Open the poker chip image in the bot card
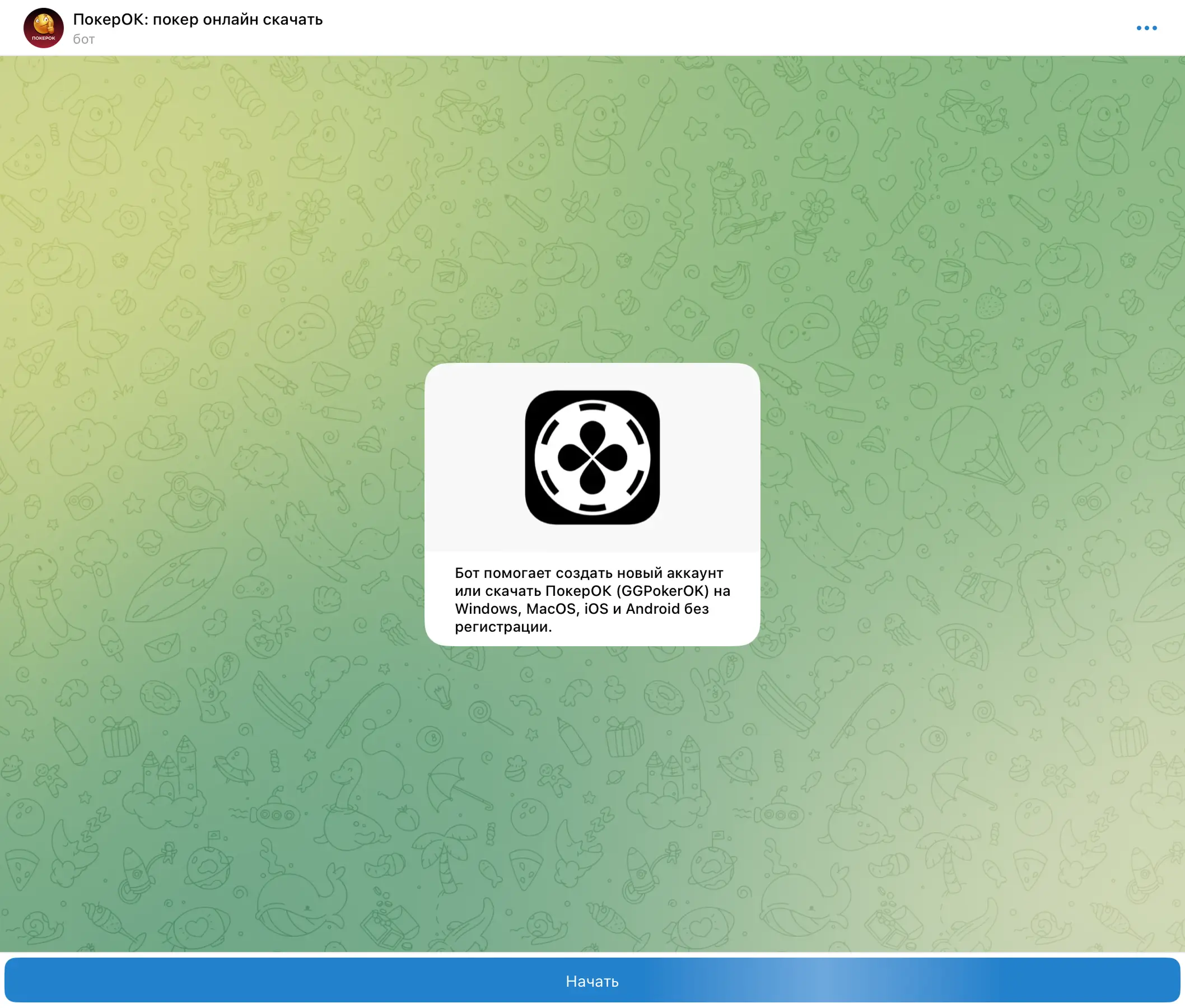The image size is (1185, 1008). (592, 457)
